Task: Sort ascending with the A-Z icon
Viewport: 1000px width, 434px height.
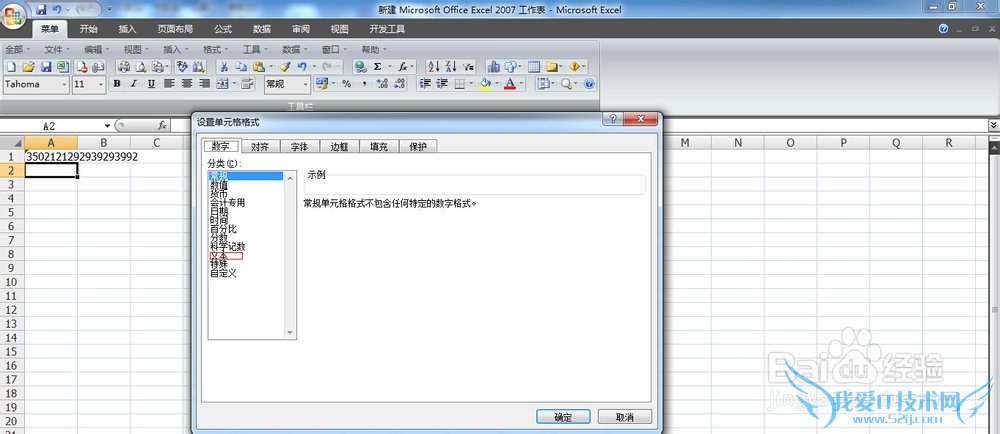Action: pos(434,67)
